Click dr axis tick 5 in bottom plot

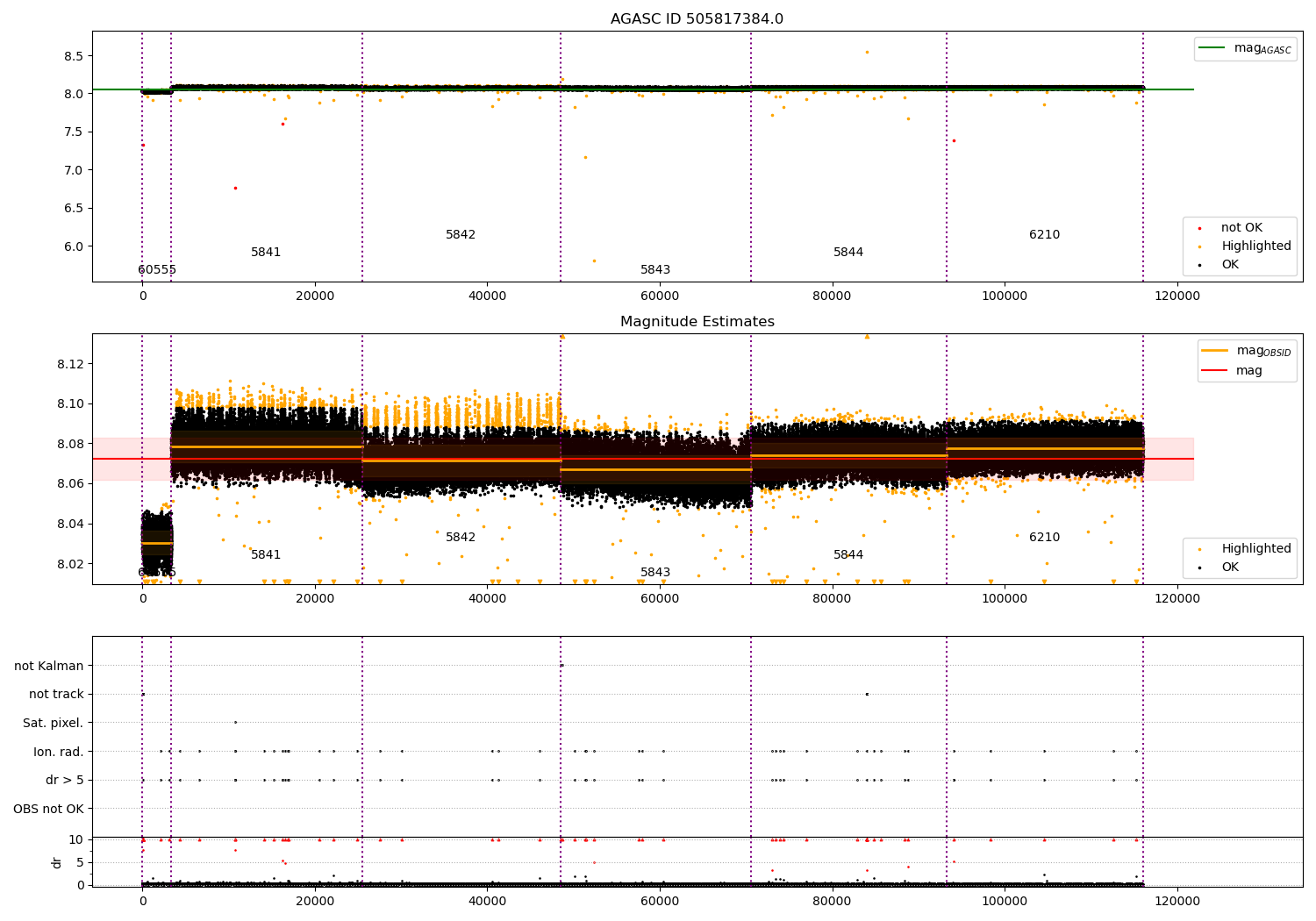(x=80, y=862)
